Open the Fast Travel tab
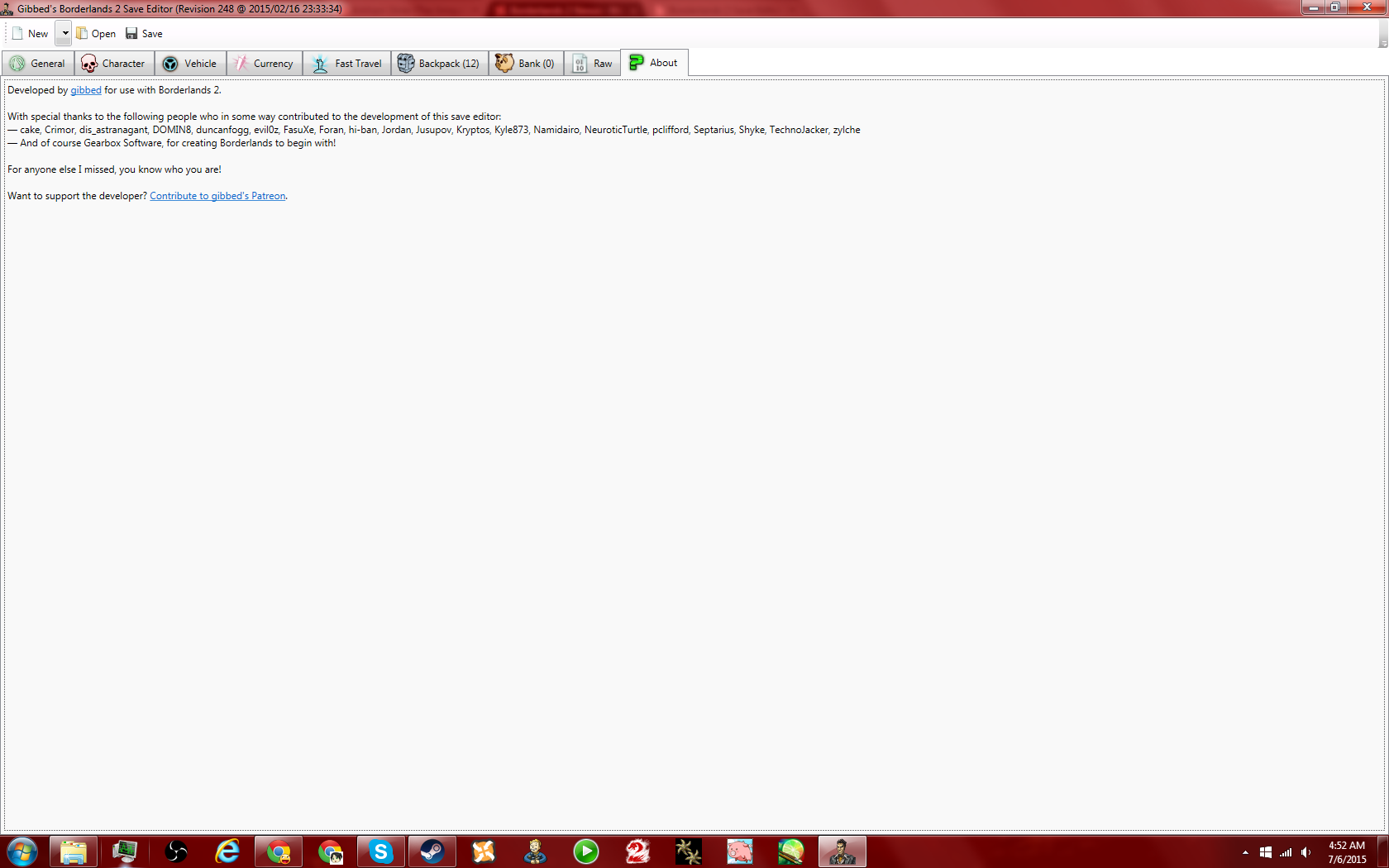The width and height of the screenshot is (1389, 868). click(x=346, y=64)
